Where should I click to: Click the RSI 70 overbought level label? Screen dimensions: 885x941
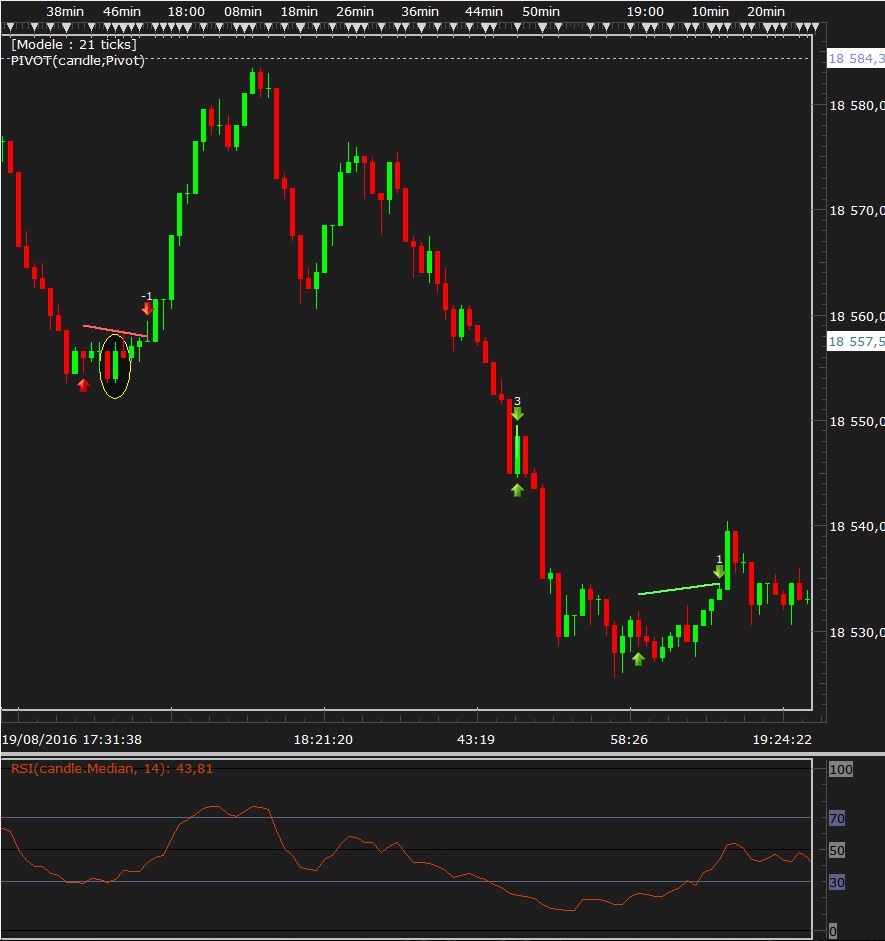837,818
